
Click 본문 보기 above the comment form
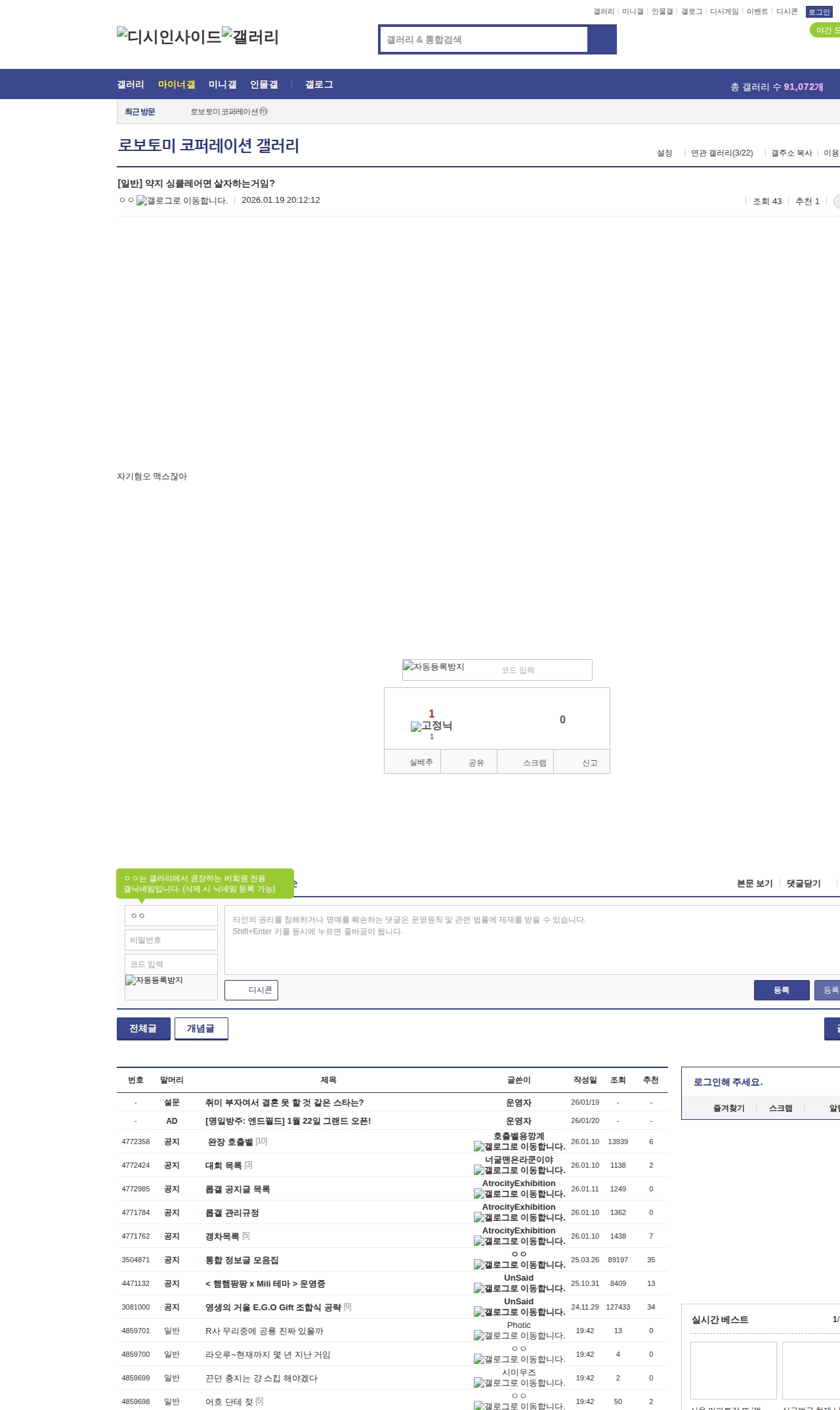(755, 884)
